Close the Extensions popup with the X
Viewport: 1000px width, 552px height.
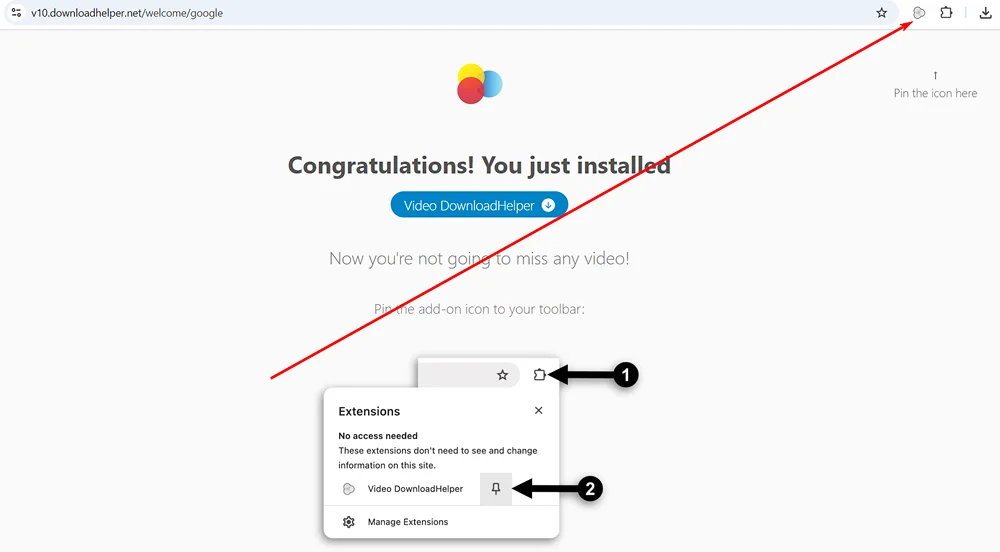pyautogui.click(x=539, y=411)
